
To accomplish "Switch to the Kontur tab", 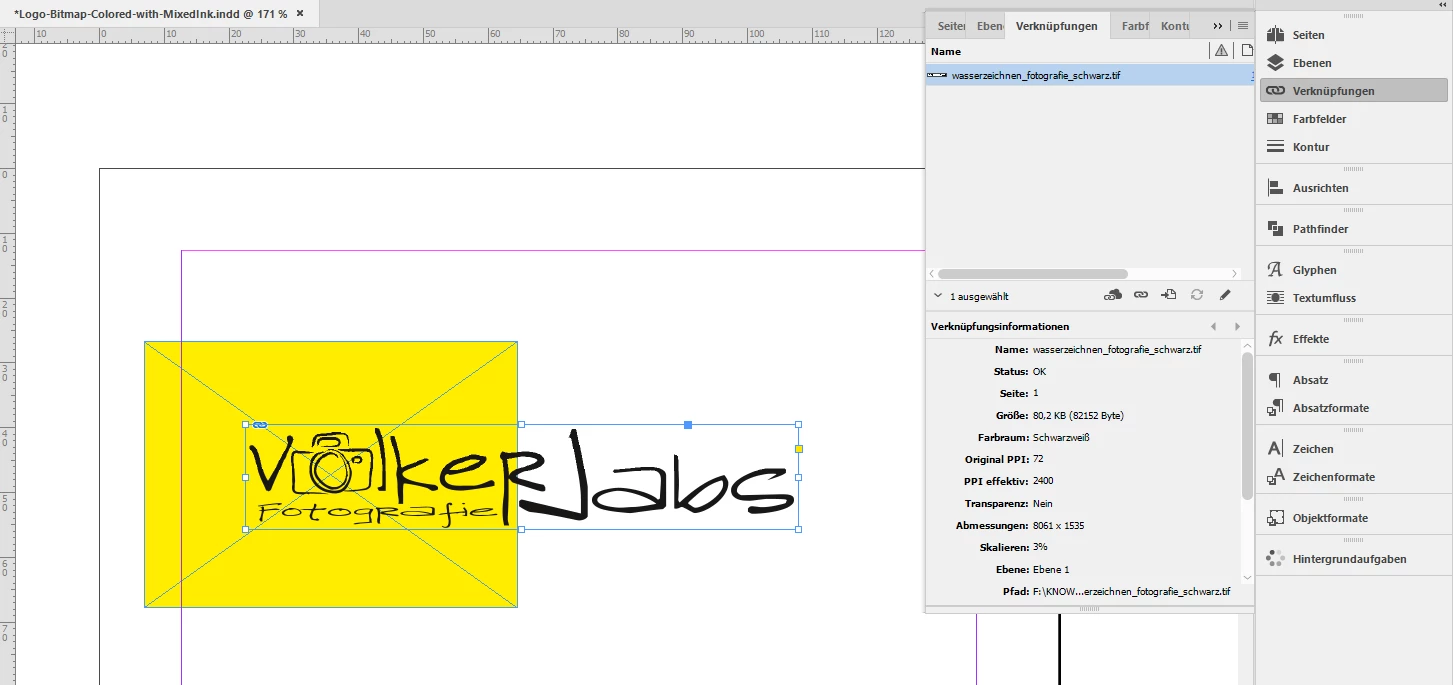I will click(1174, 26).
